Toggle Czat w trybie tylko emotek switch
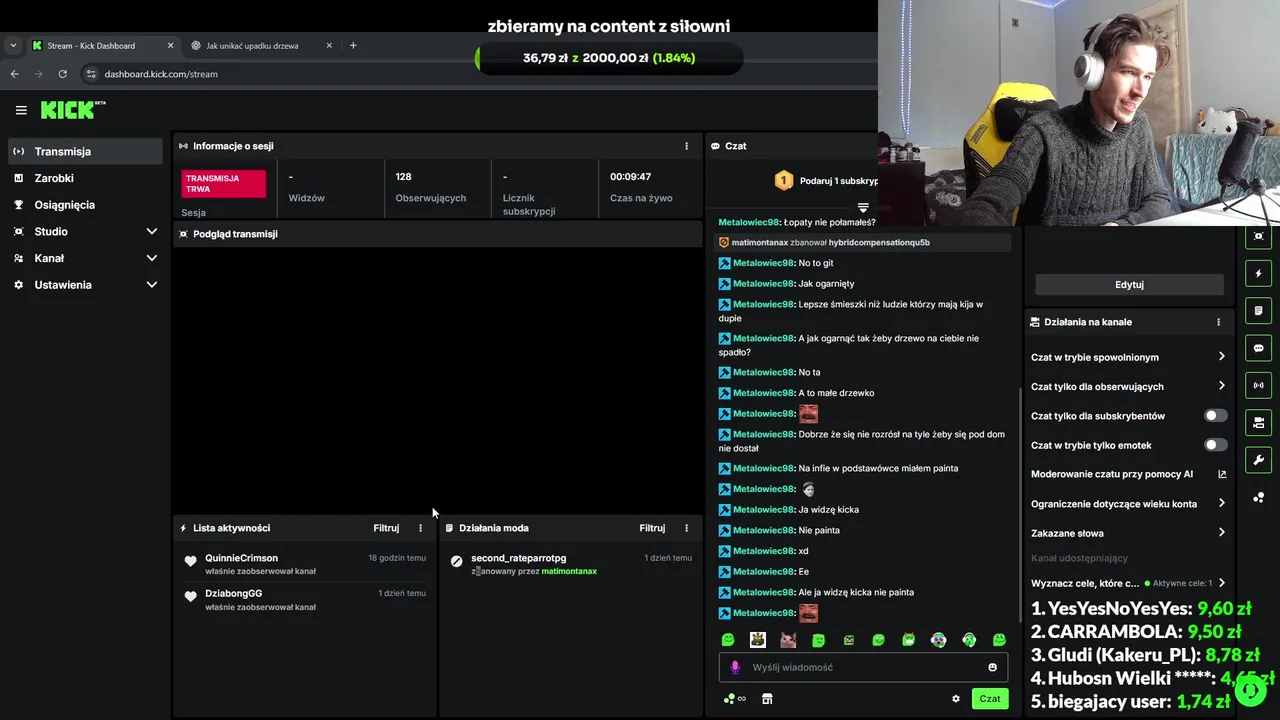The image size is (1280, 720). 1215,445
